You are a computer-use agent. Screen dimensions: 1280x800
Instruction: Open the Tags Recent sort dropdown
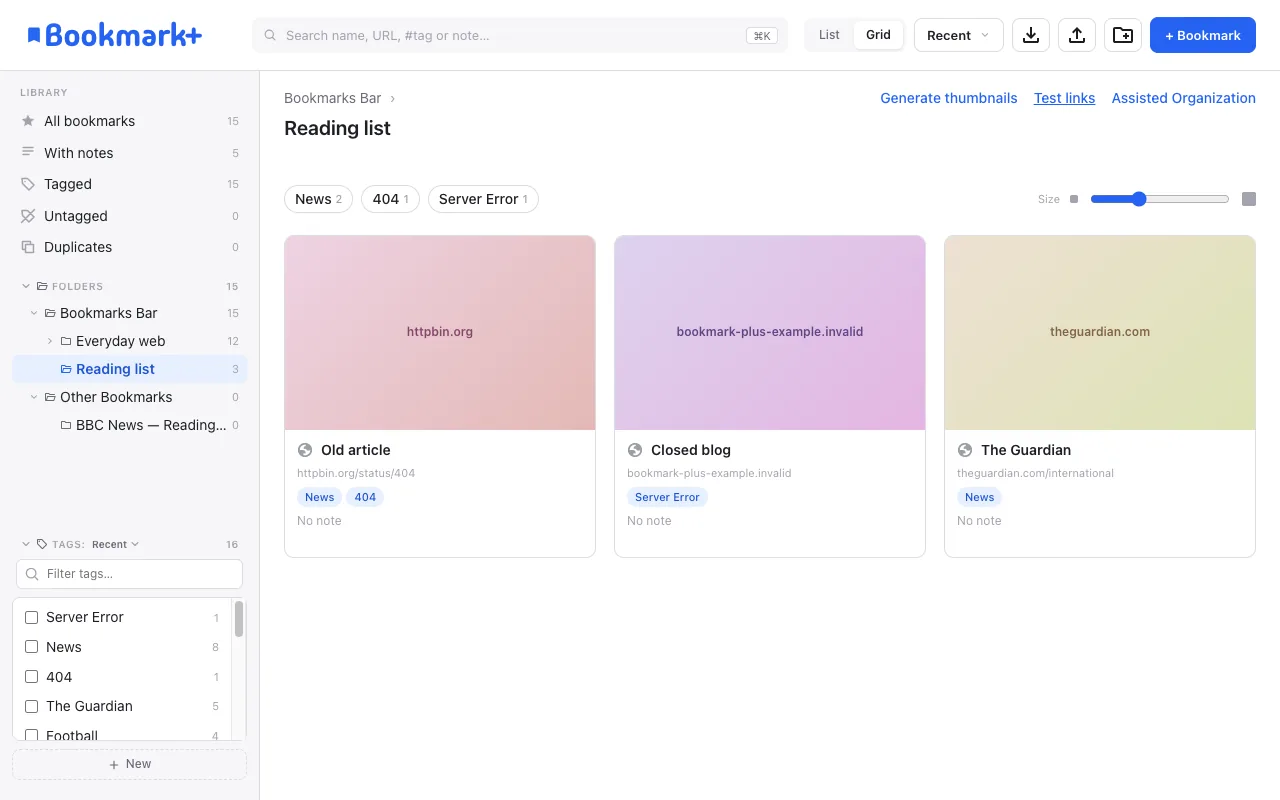(115, 545)
